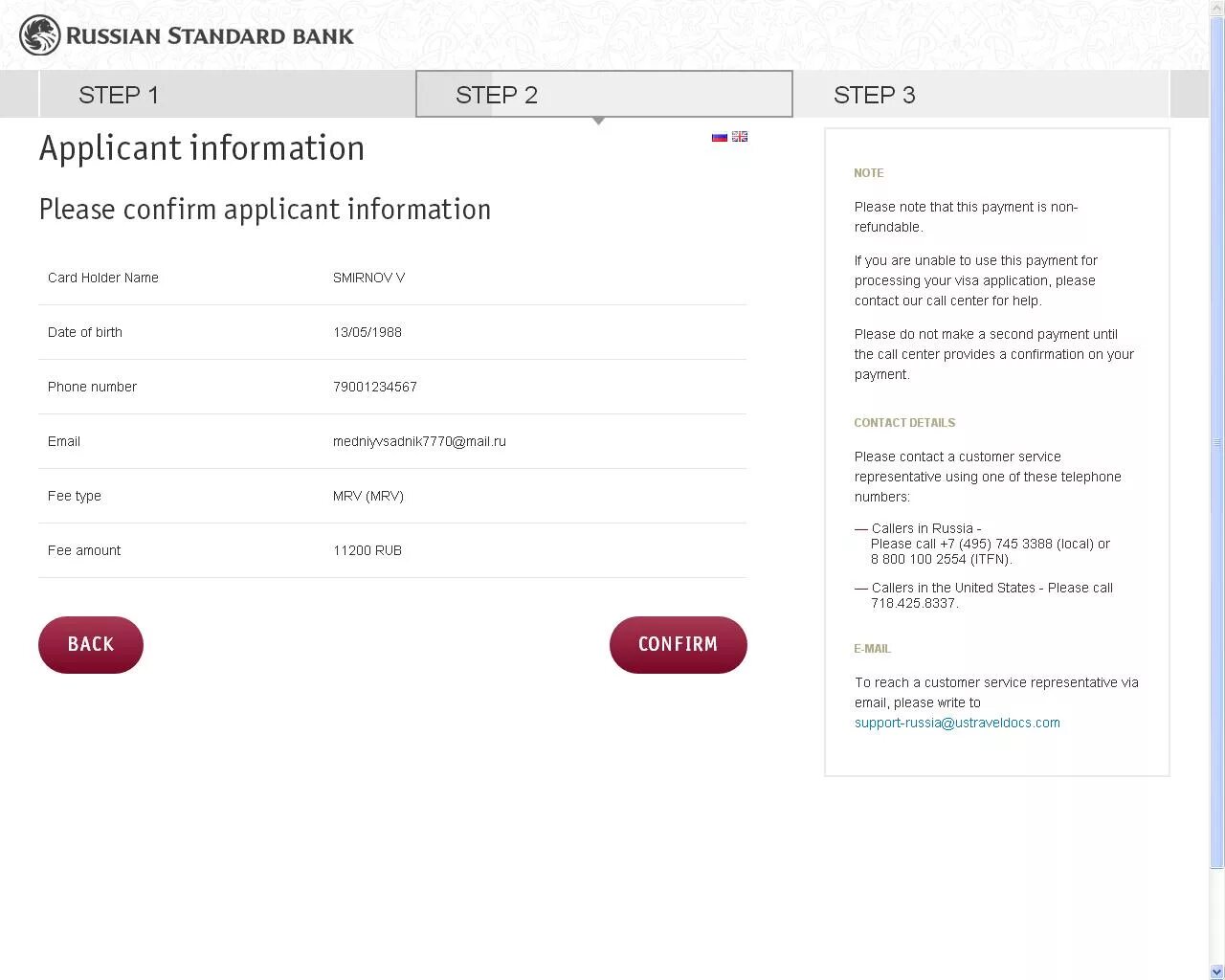Click the date of birth value 13/05/1988
The height and width of the screenshot is (980, 1225).
(367, 332)
